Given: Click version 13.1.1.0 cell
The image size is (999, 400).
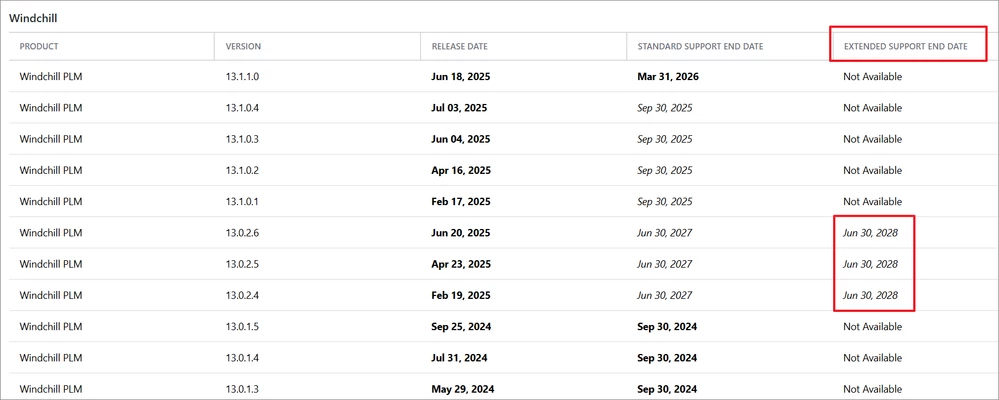Looking at the screenshot, I should tap(245, 77).
